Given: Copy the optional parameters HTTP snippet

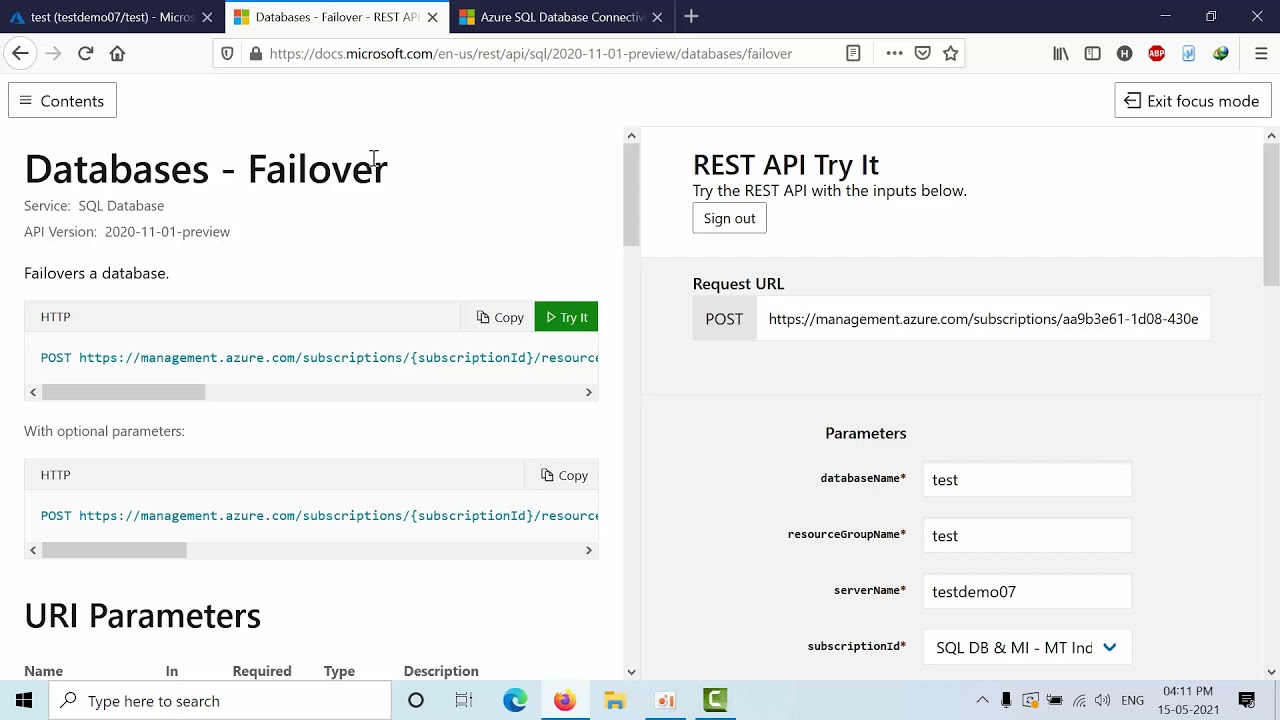Looking at the screenshot, I should click(564, 475).
